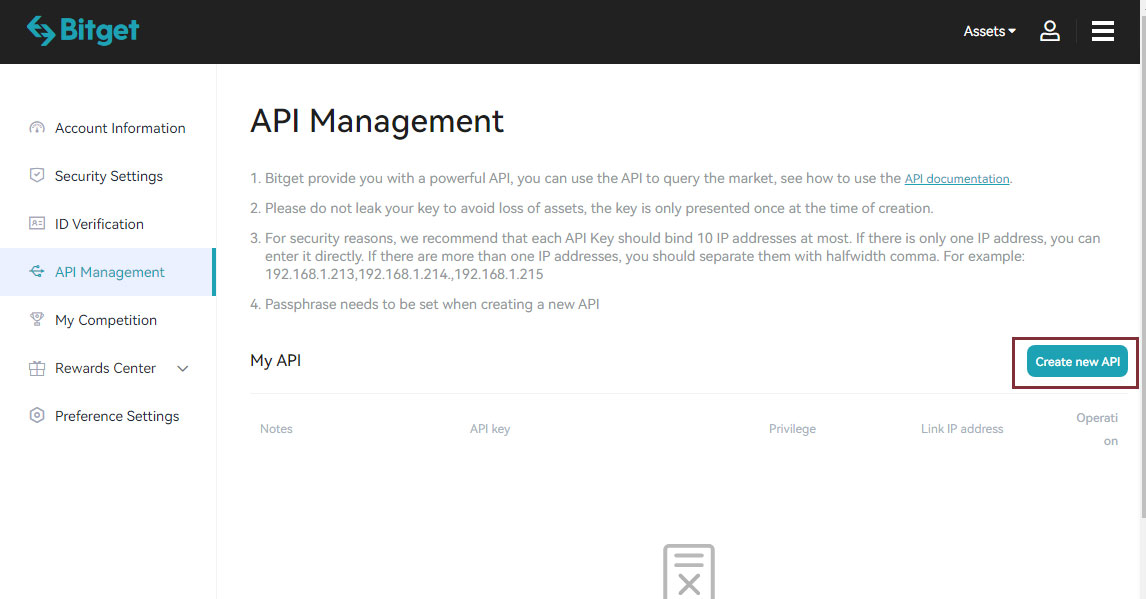The width and height of the screenshot is (1146, 599).
Task: Expand the Rewards Center chevron
Action: (183, 369)
